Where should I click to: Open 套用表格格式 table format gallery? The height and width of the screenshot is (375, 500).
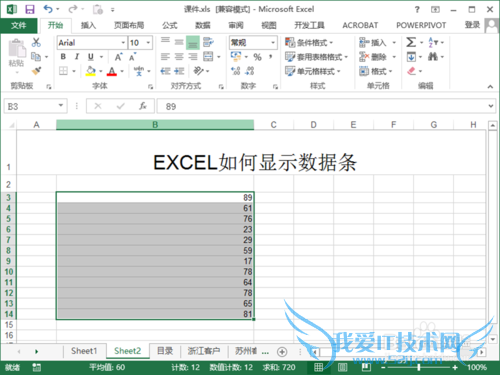316,57
